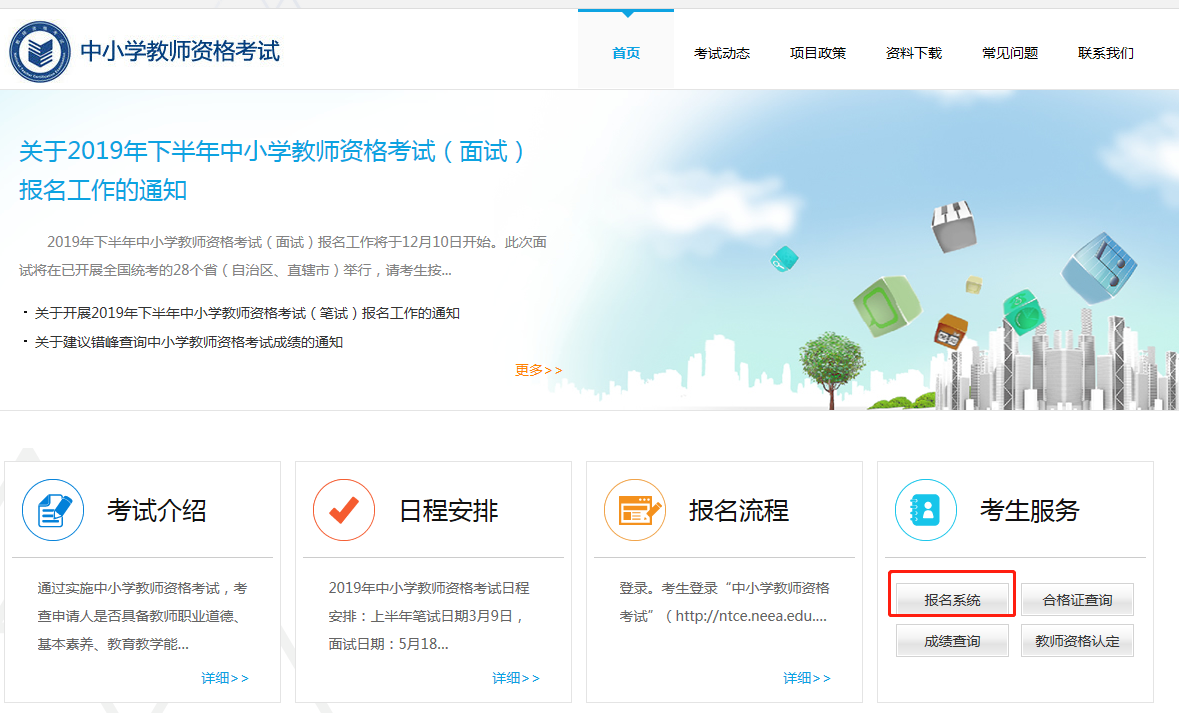This screenshot has height=713, width=1179.
Task: Go to the 资料下载 page
Action: (913, 53)
